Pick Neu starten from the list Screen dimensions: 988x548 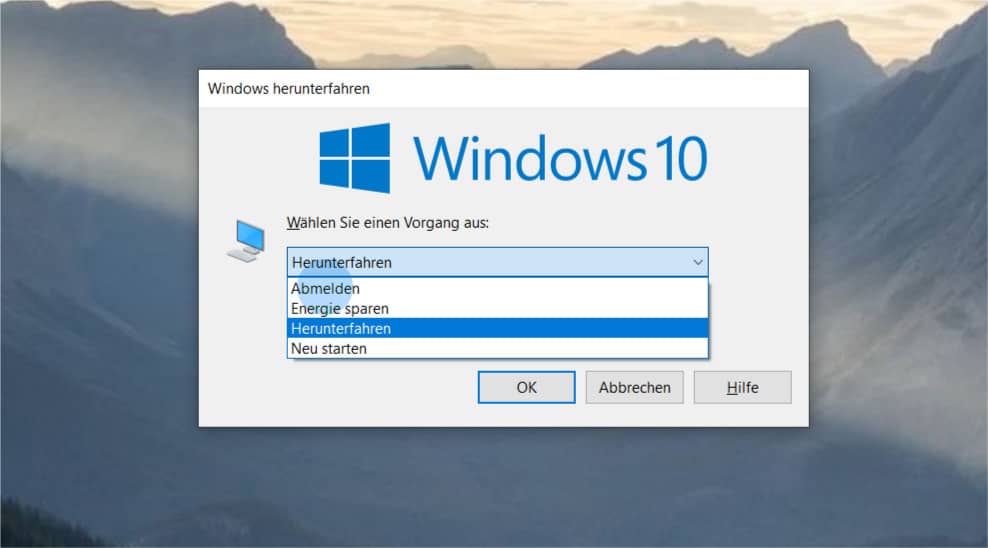(497, 348)
